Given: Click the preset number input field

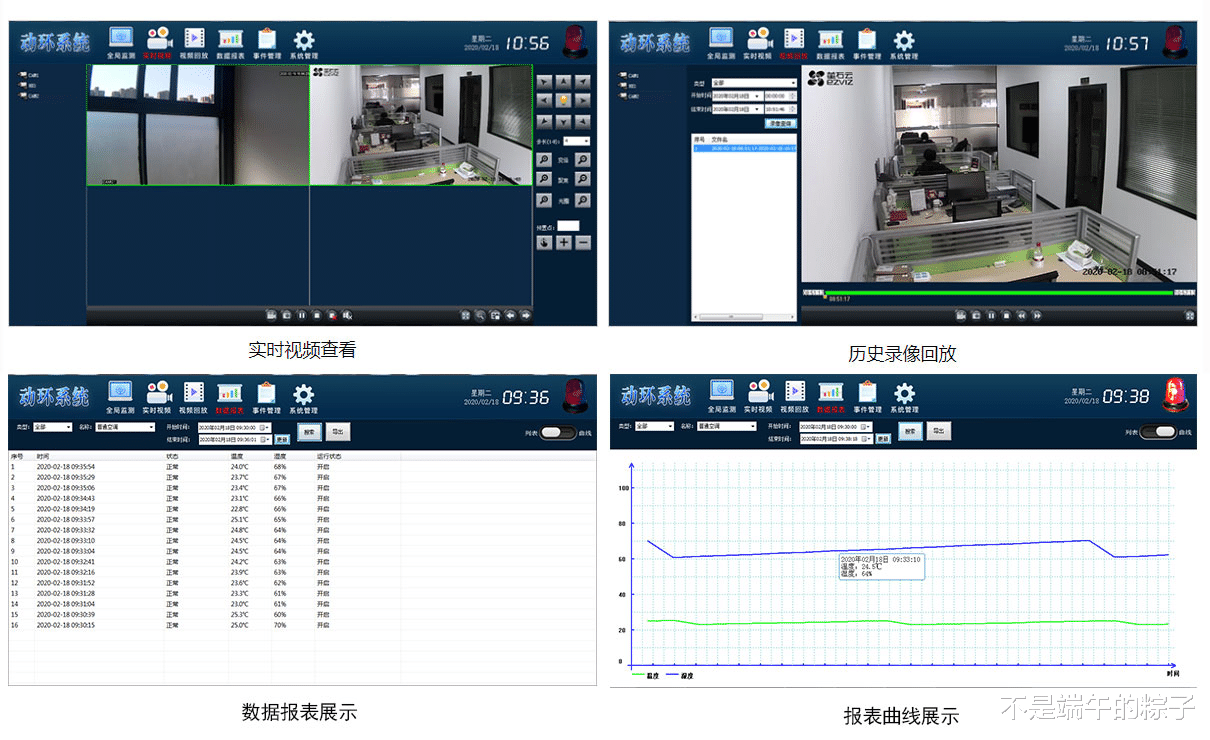Looking at the screenshot, I should point(568,225).
